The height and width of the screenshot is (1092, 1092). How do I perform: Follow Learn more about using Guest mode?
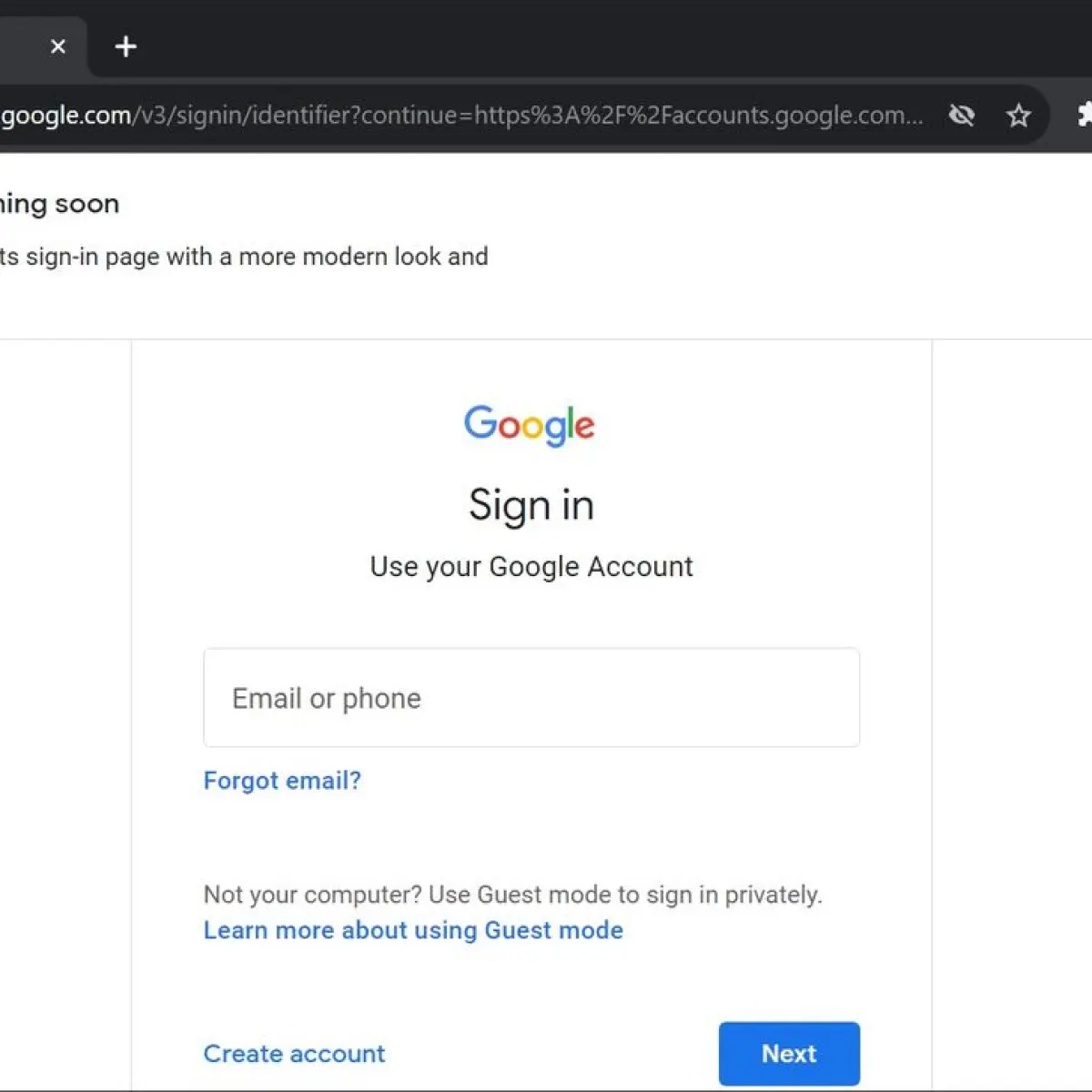coord(413,930)
